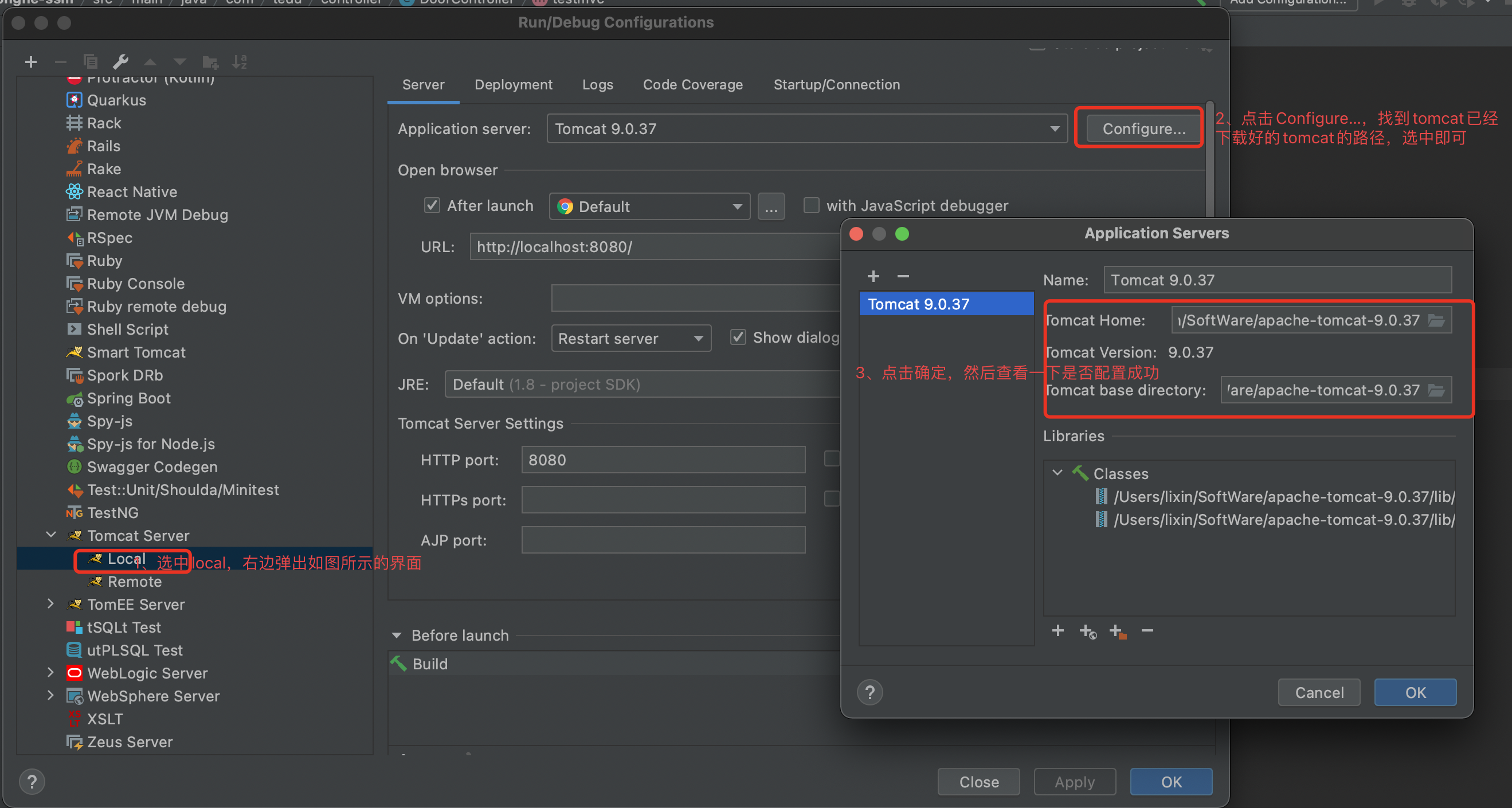
Task: Browse for Tomcat base directory folder
Action: click(1436, 390)
